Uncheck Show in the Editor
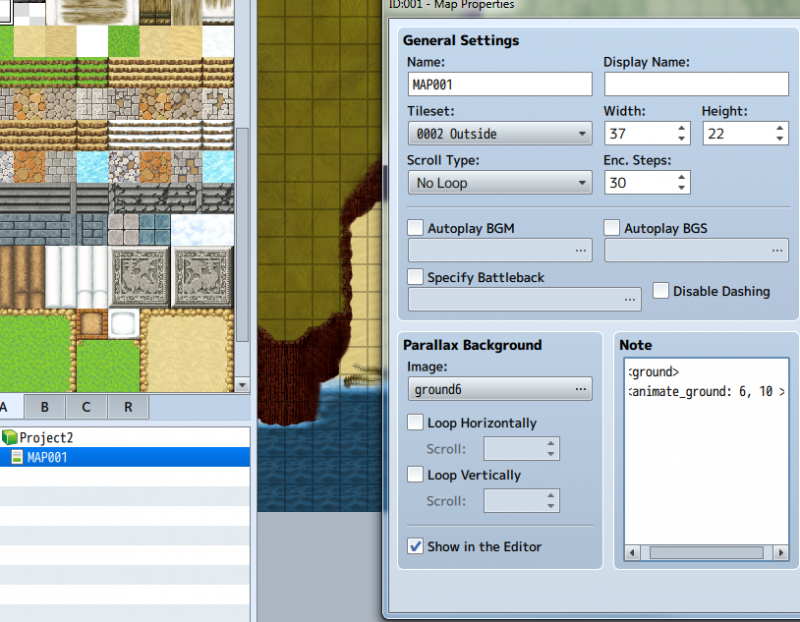 click(x=415, y=546)
